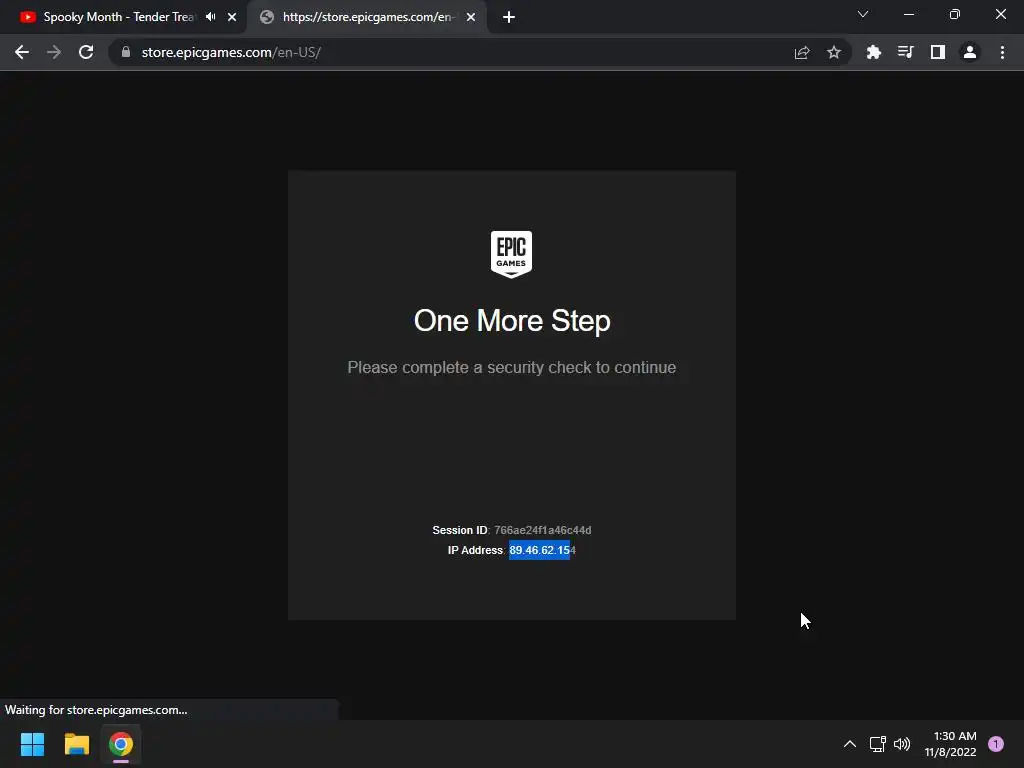The height and width of the screenshot is (768, 1024).
Task: Select the Session ID value 766ae24f1a46c44d
Action: [543, 530]
